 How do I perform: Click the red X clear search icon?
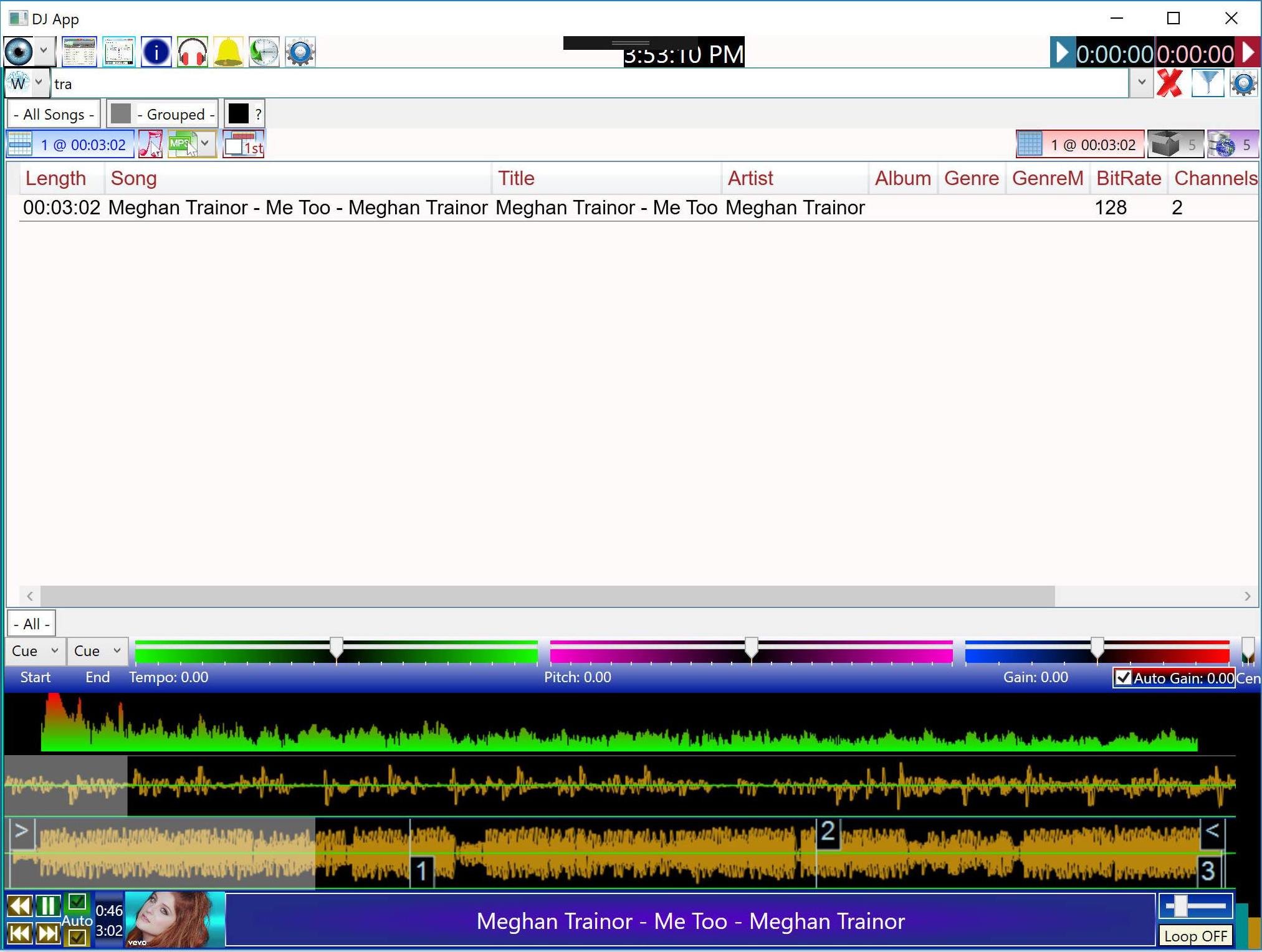(1169, 83)
